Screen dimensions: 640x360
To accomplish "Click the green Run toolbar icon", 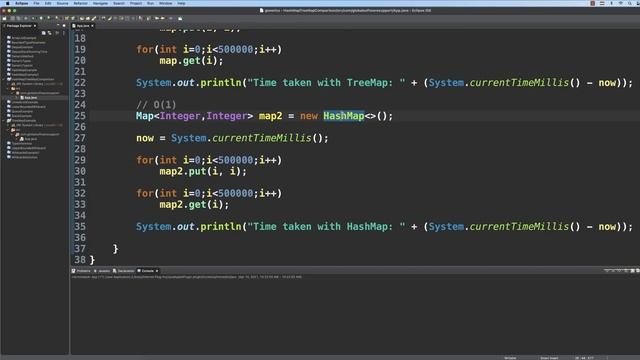I will (x=41, y=18).
